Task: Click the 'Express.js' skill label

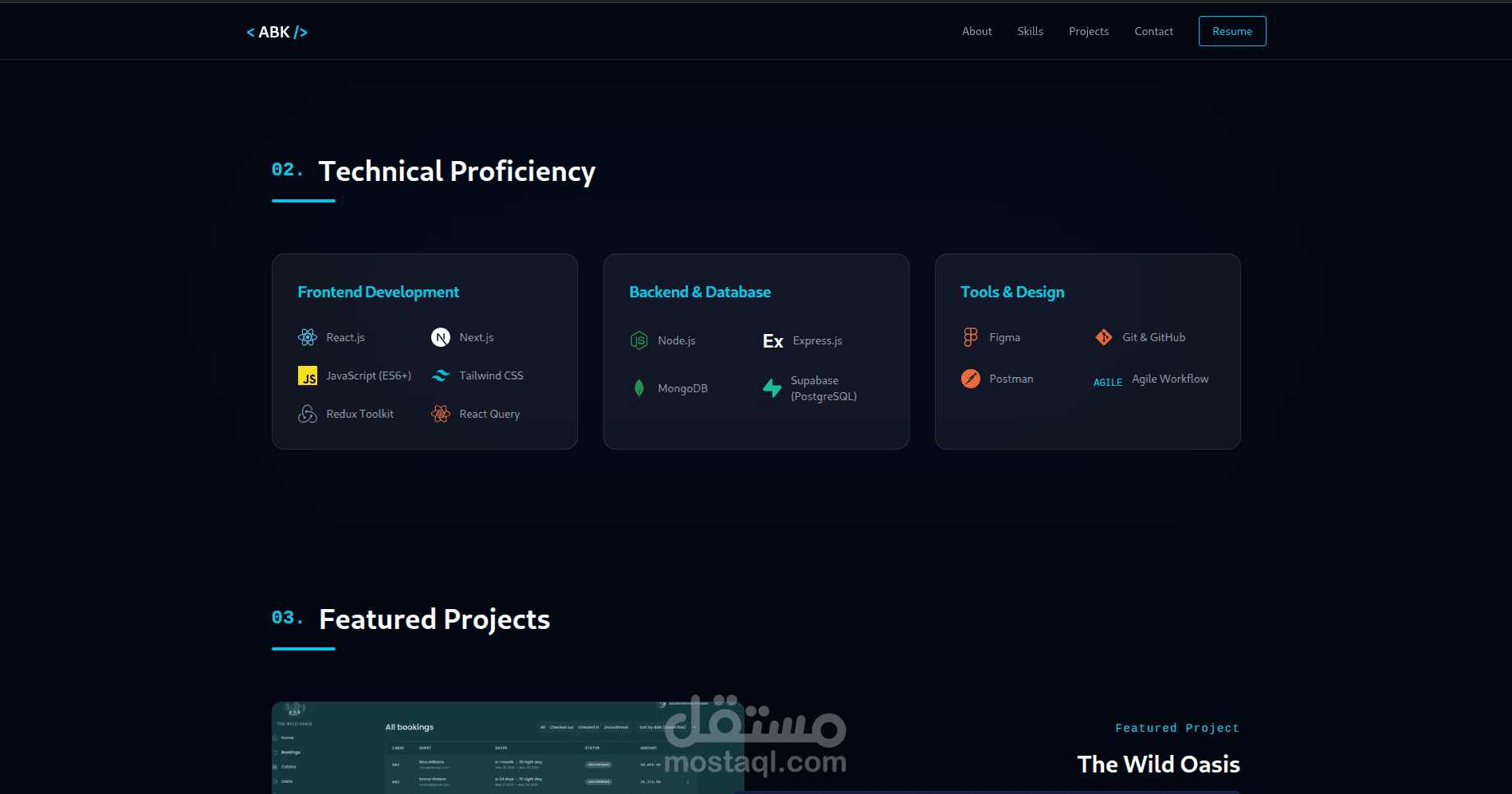Action: [x=817, y=340]
